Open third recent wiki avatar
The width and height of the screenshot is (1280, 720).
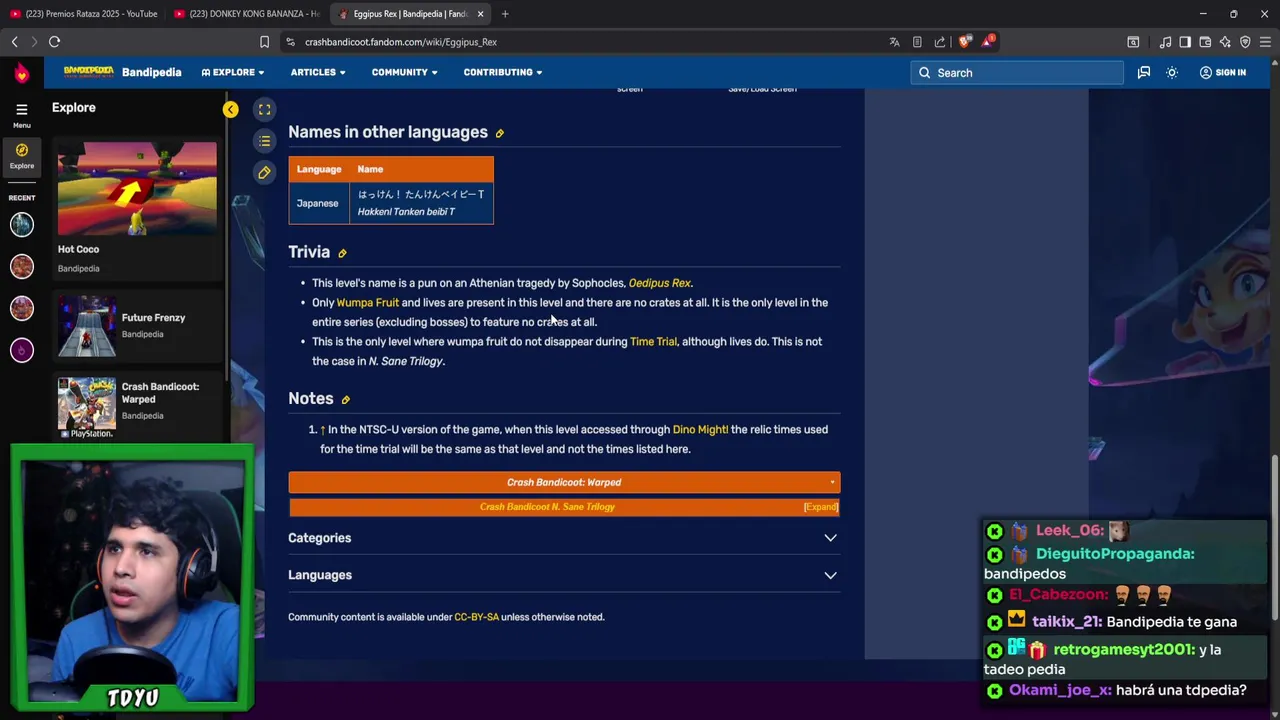pos(21,308)
